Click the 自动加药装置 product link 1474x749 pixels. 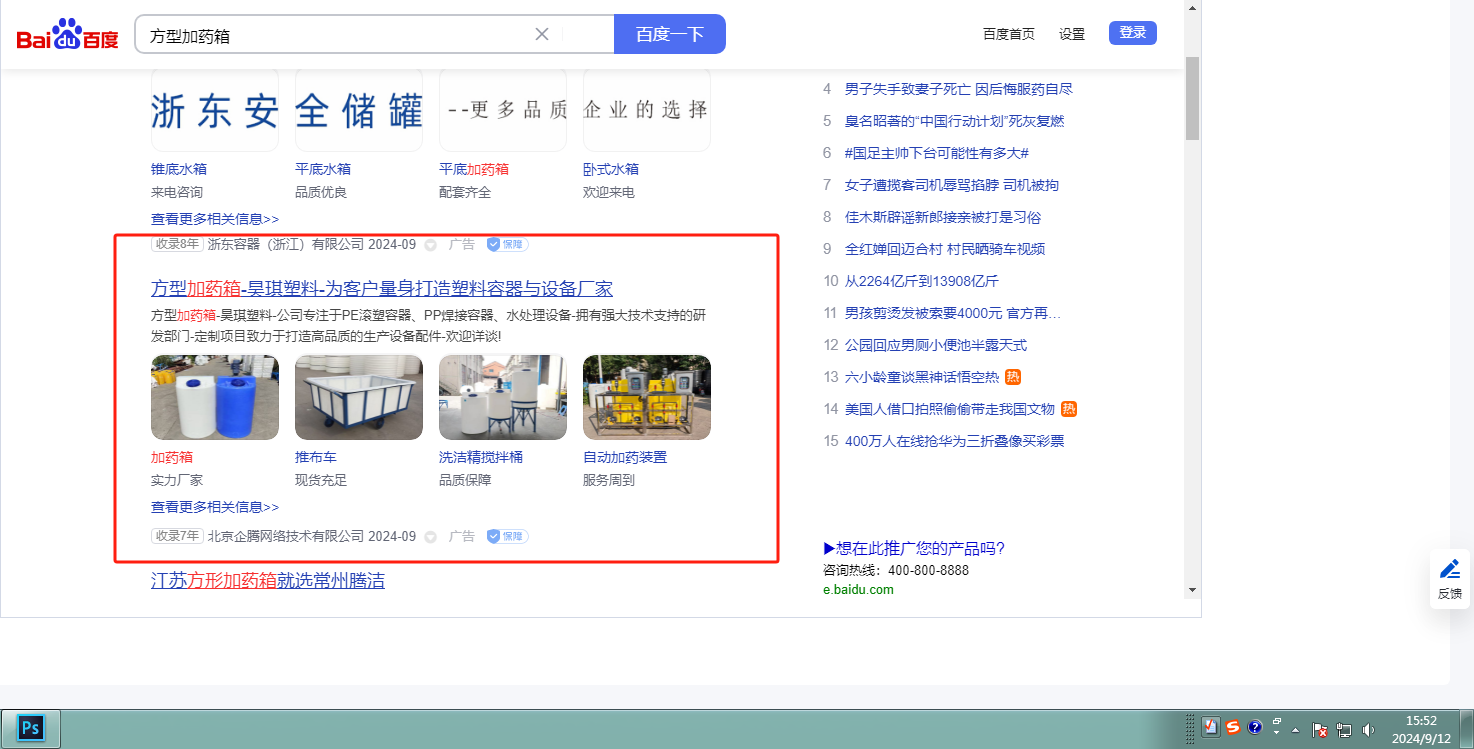tap(625, 457)
